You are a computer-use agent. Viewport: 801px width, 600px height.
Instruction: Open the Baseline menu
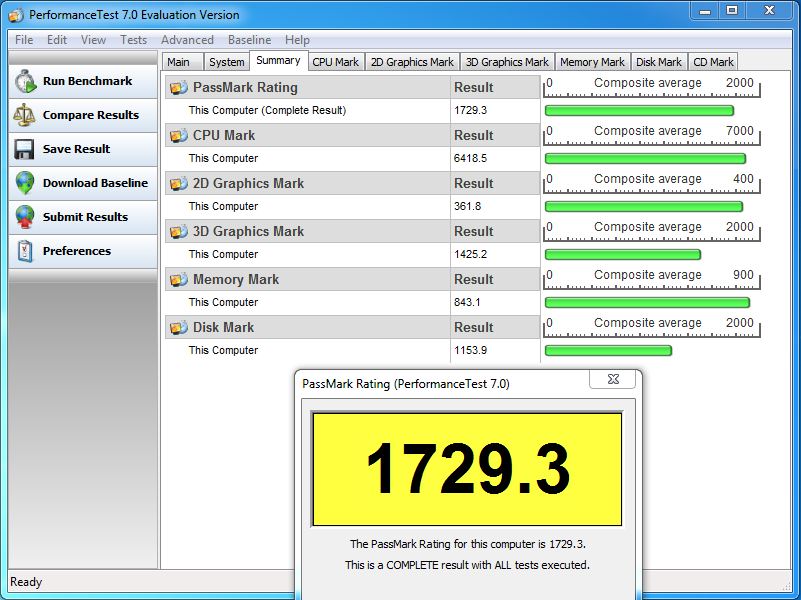tap(249, 40)
